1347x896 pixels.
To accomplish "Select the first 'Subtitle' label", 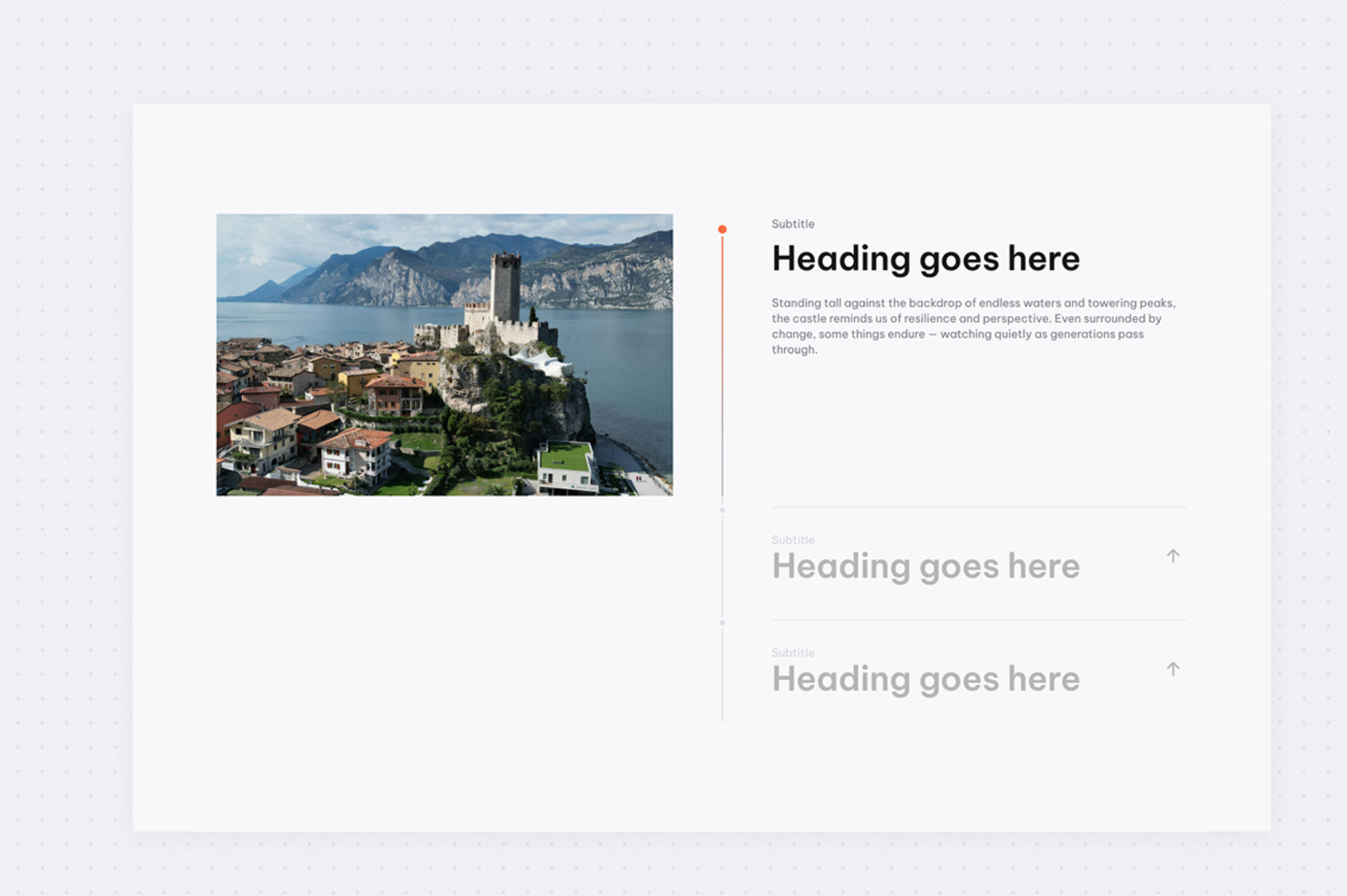I will coord(792,224).
